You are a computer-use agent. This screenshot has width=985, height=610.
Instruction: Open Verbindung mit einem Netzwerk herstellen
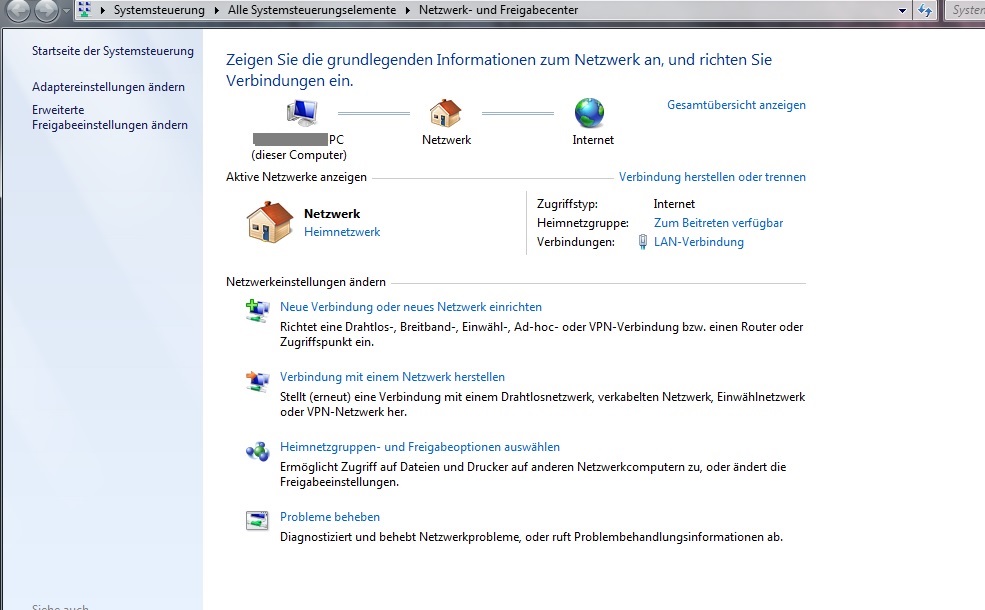pos(392,377)
